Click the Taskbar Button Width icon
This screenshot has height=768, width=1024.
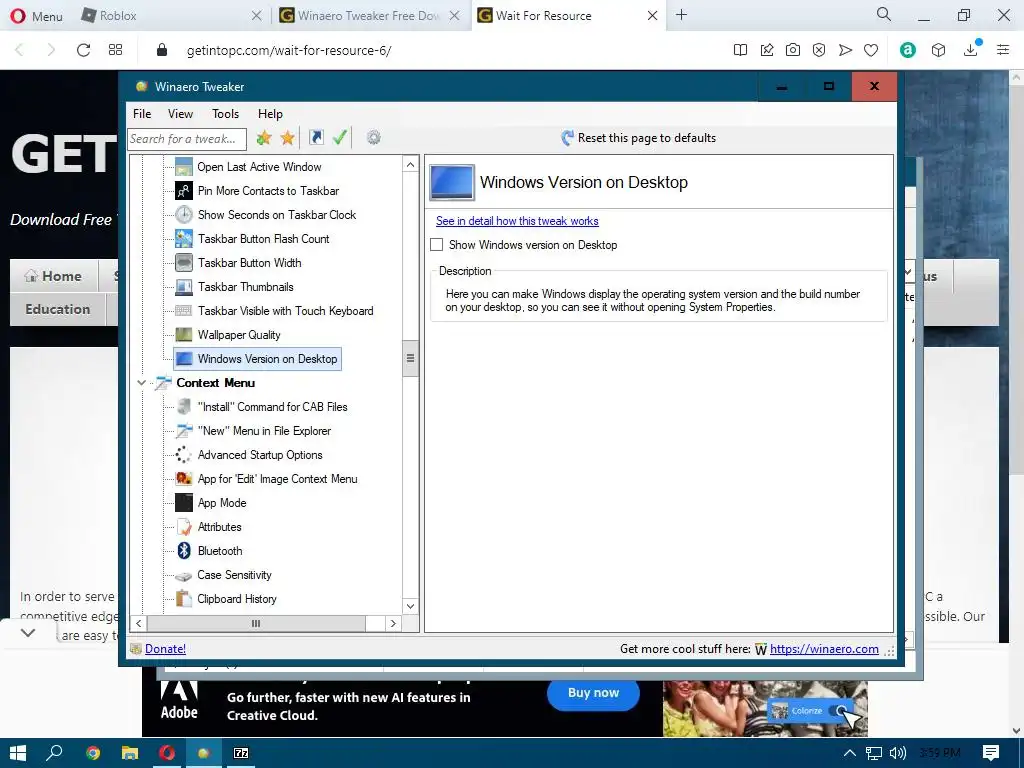pyautogui.click(x=184, y=263)
